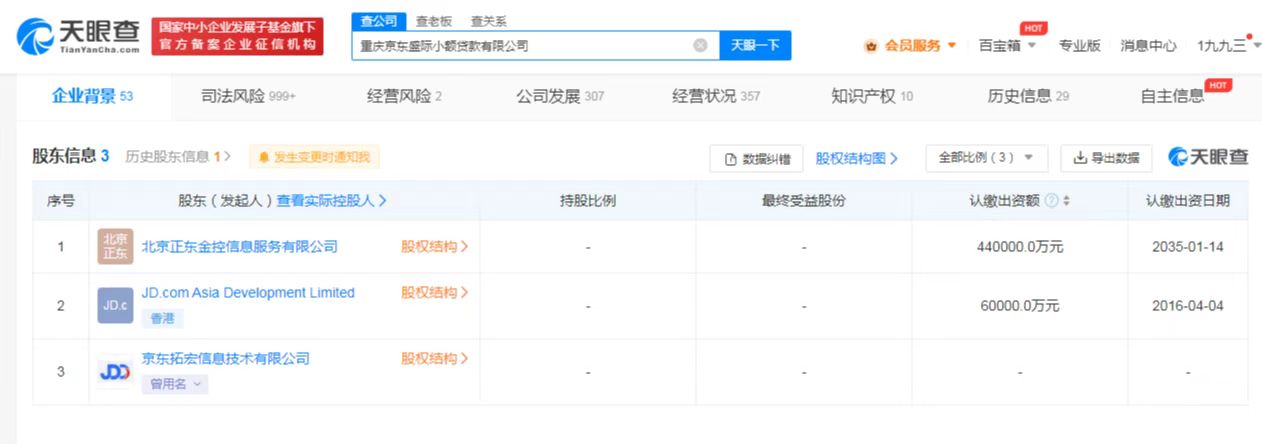The image size is (1262, 444).
Task: Click the help icon next to 认缴出资额
Action: tap(1051, 201)
